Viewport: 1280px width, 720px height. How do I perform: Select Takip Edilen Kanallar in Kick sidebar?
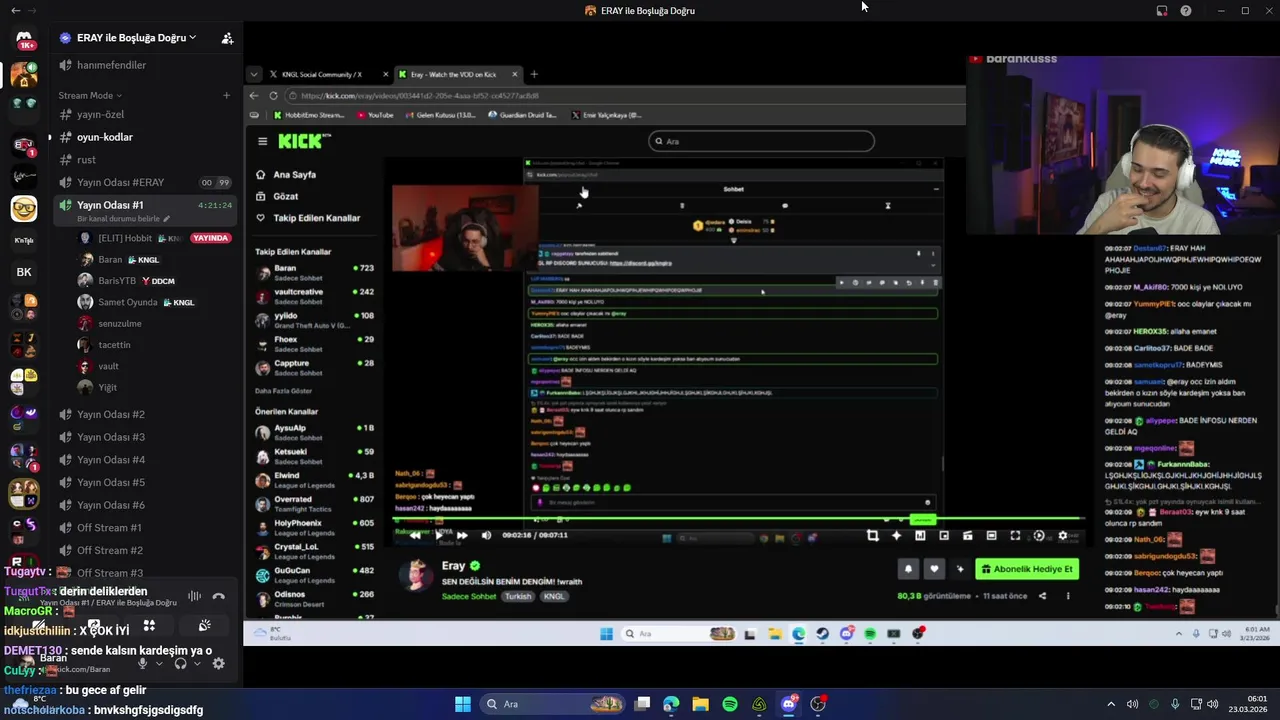(308, 218)
